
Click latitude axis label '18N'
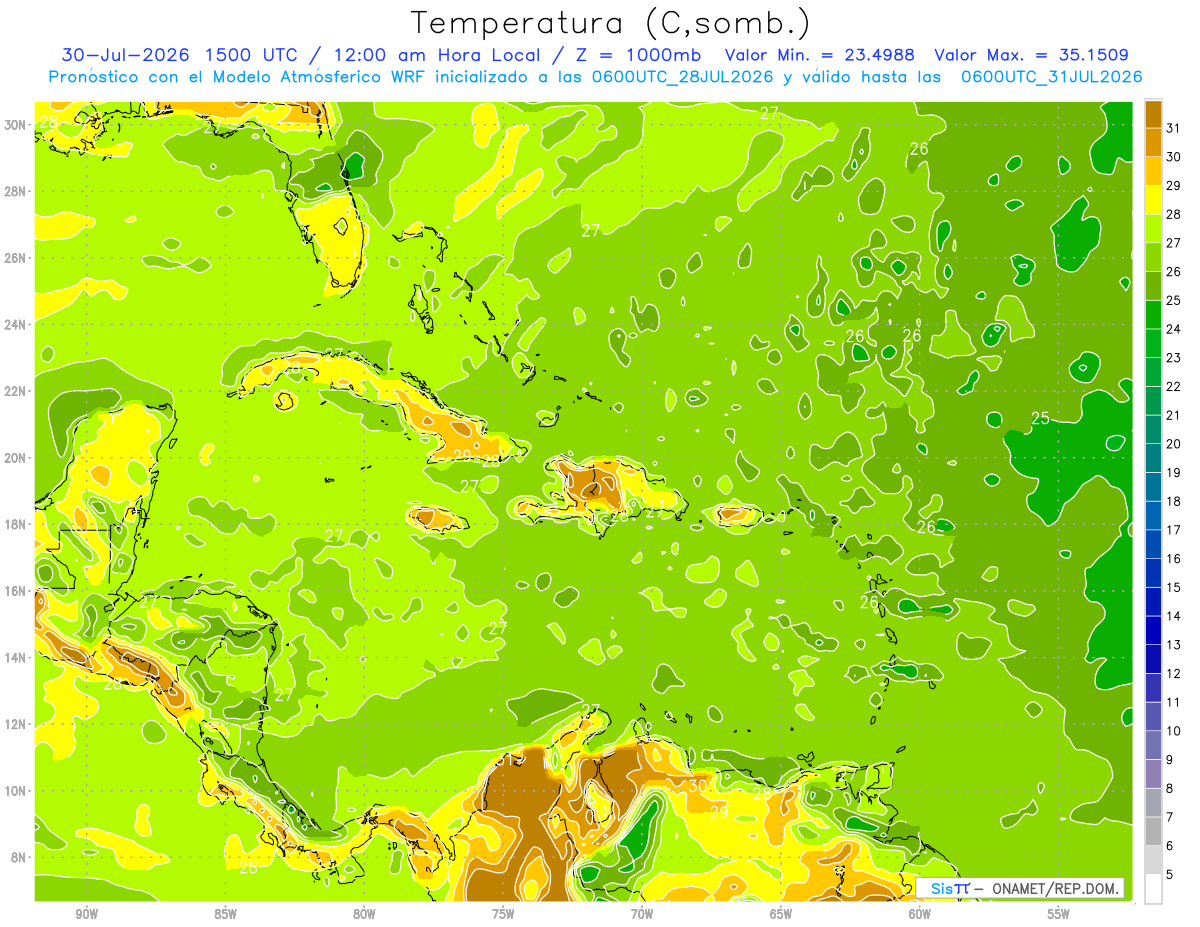tap(17, 524)
